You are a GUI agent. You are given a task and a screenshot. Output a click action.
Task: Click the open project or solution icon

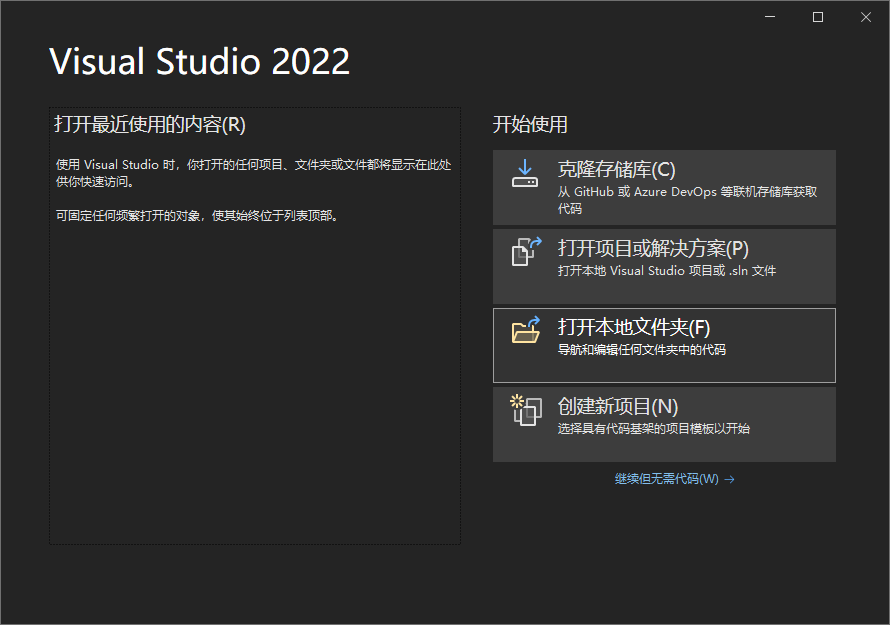pyautogui.click(x=527, y=251)
